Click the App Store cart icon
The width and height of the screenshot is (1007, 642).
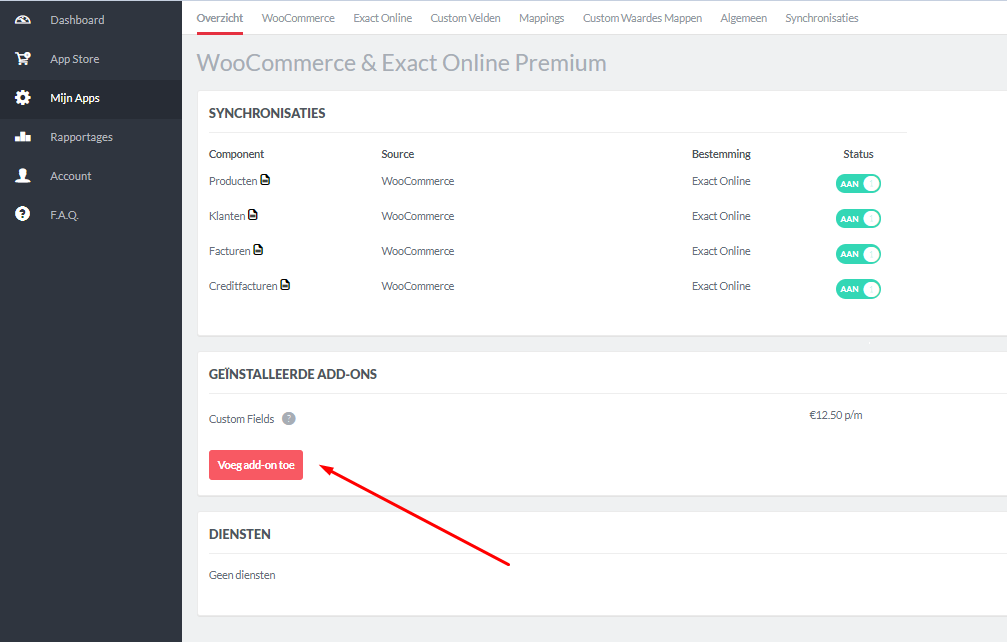click(x=22, y=58)
